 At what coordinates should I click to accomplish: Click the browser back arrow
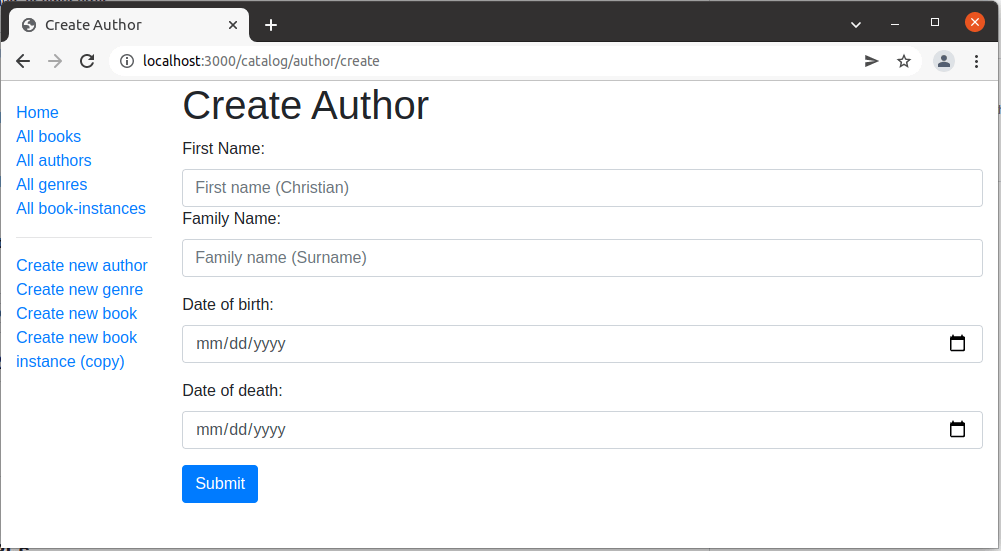coord(23,61)
